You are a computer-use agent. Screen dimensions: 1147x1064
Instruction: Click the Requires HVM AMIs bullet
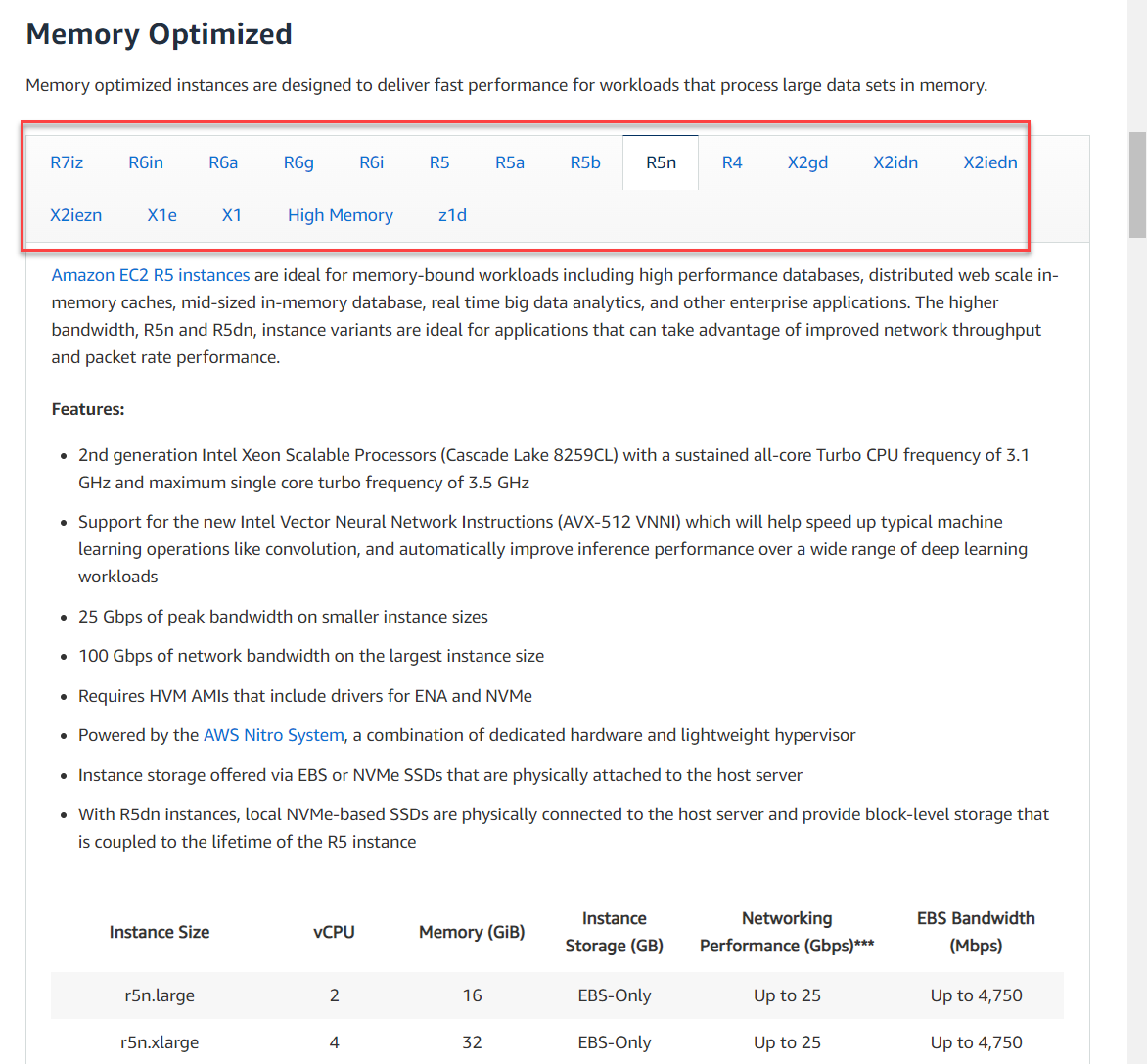[x=305, y=696]
